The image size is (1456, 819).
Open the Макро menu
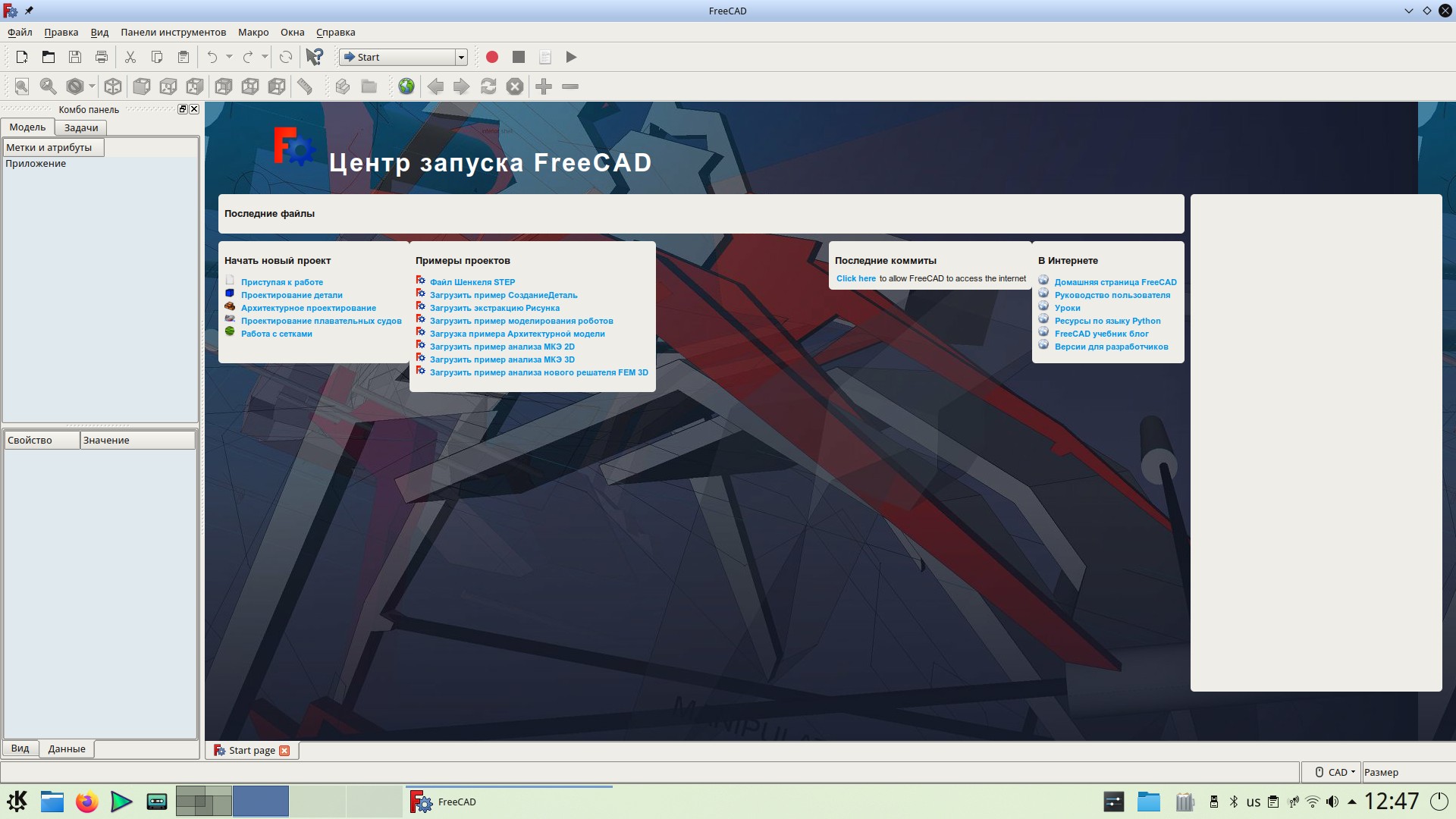click(x=253, y=32)
